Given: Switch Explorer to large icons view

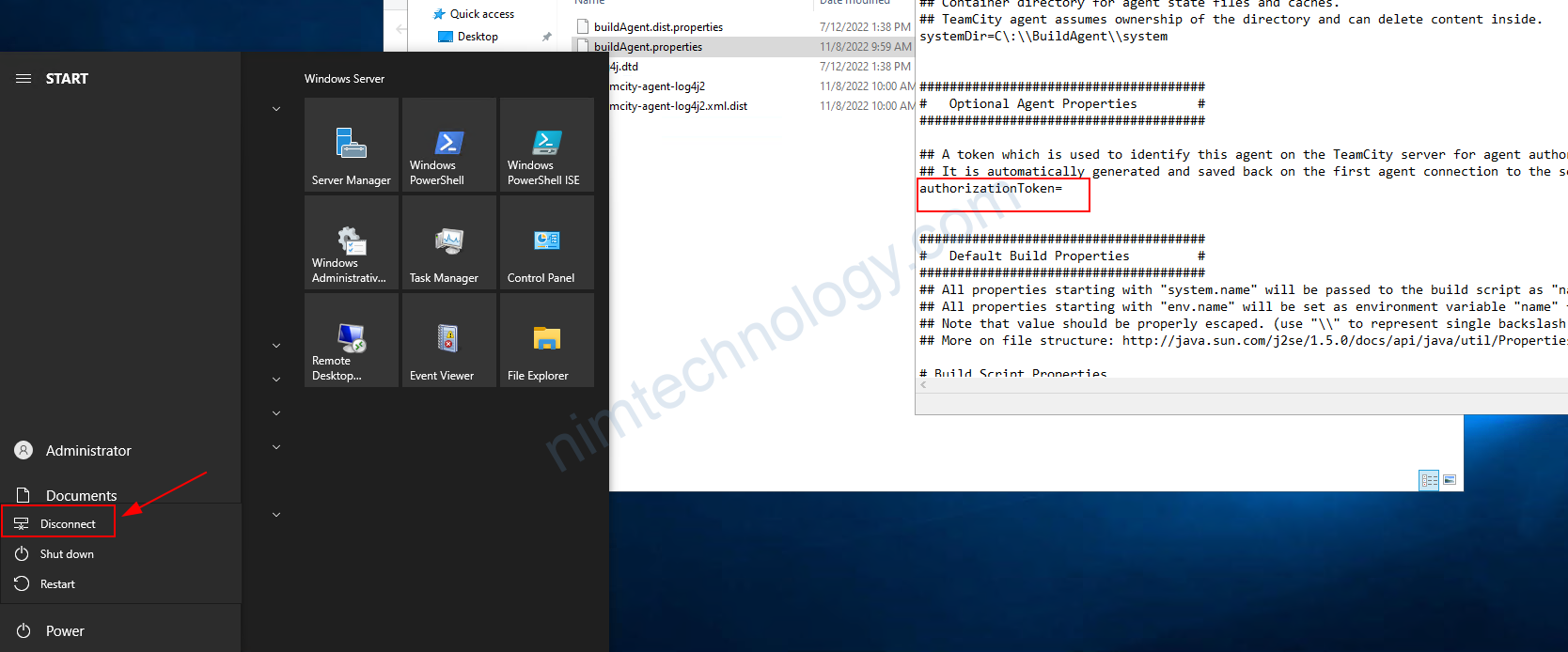Looking at the screenshot, I should [x=1450, y=480].
